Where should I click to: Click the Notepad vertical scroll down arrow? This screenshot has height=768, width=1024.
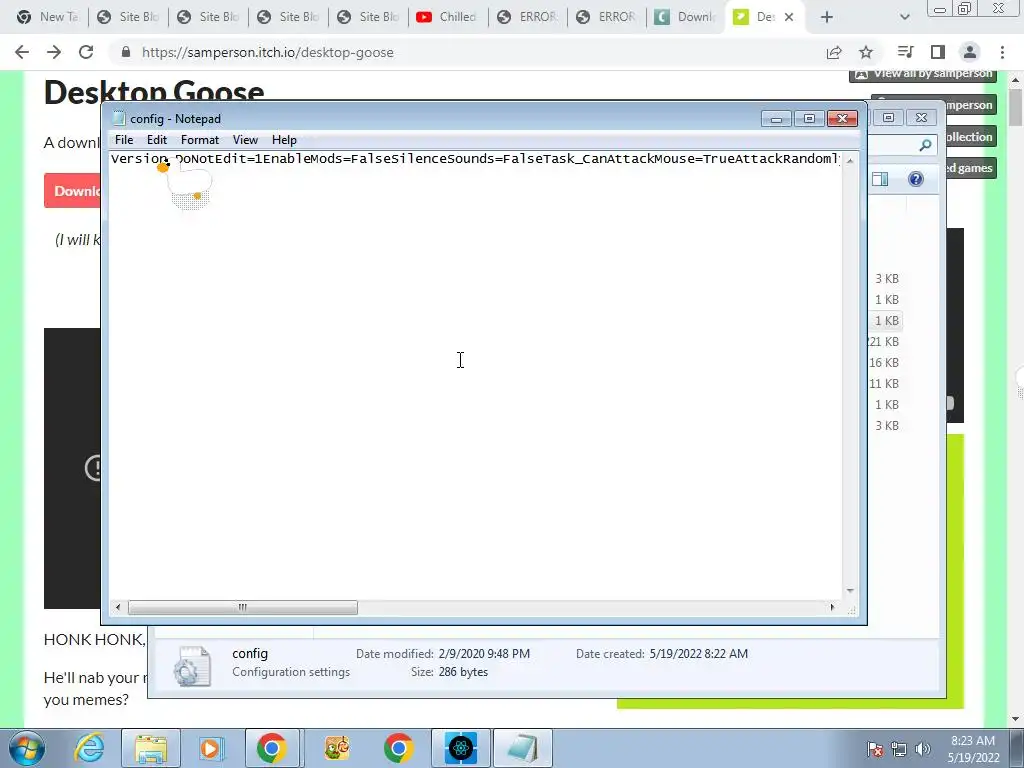pos(850,591)
